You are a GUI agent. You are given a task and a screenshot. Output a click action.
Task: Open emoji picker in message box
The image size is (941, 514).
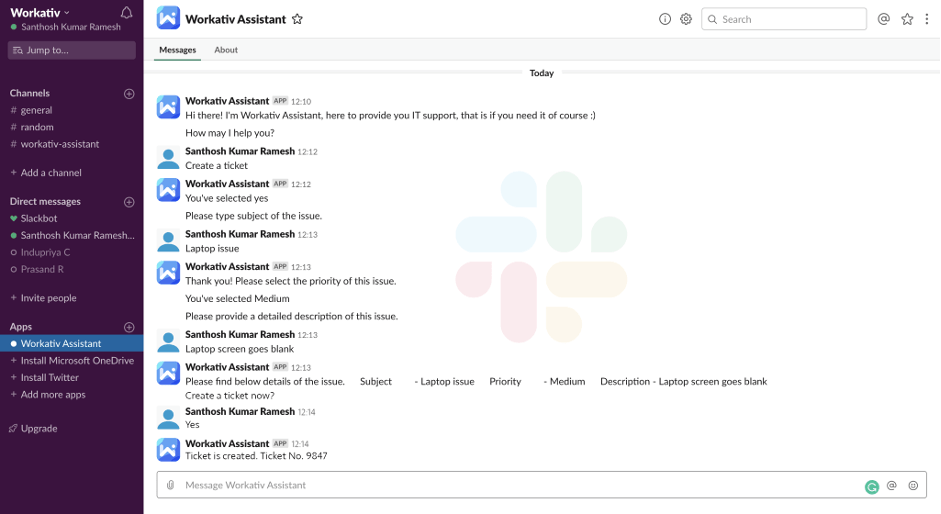tap(913, 485)
